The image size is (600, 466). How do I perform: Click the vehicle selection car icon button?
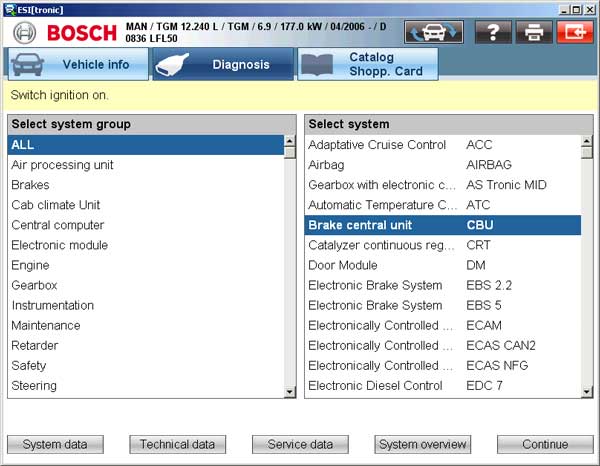click(433, 32)
